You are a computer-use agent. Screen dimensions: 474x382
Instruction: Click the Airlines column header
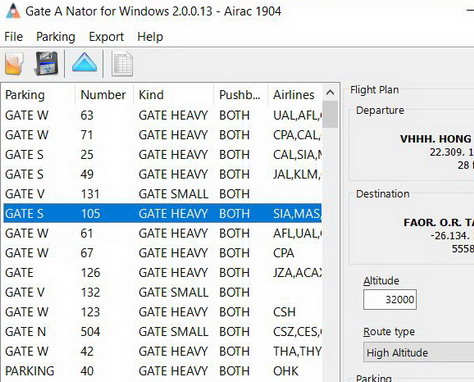pos(295,95)
